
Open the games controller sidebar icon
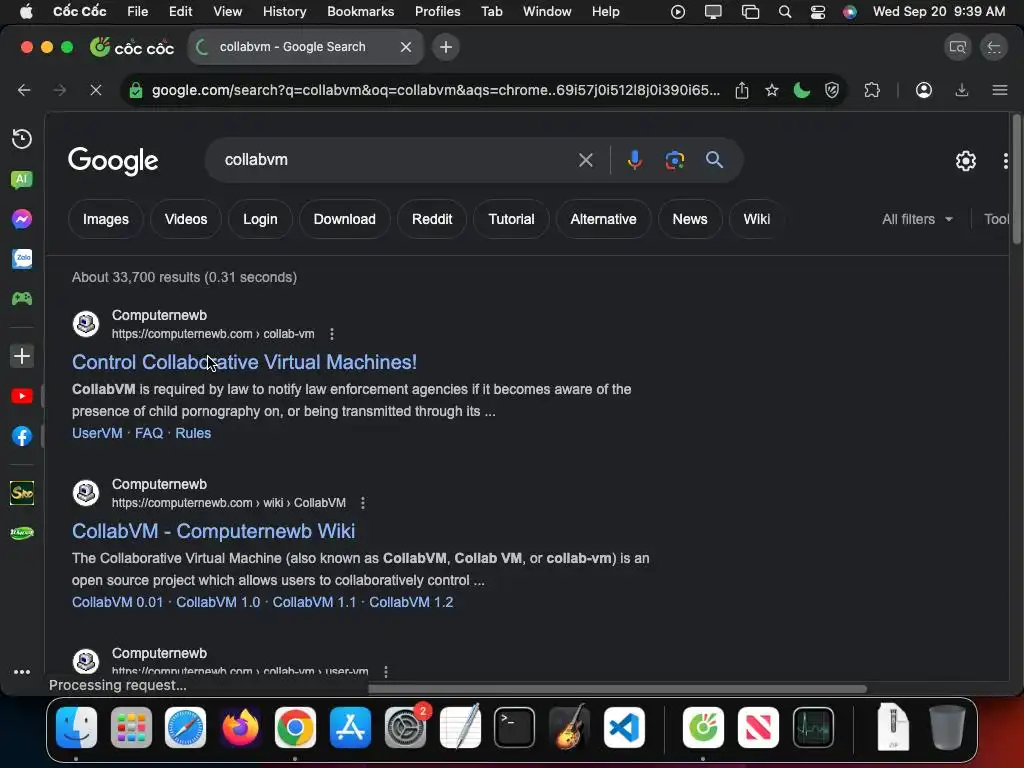click(x=22, y=298)
